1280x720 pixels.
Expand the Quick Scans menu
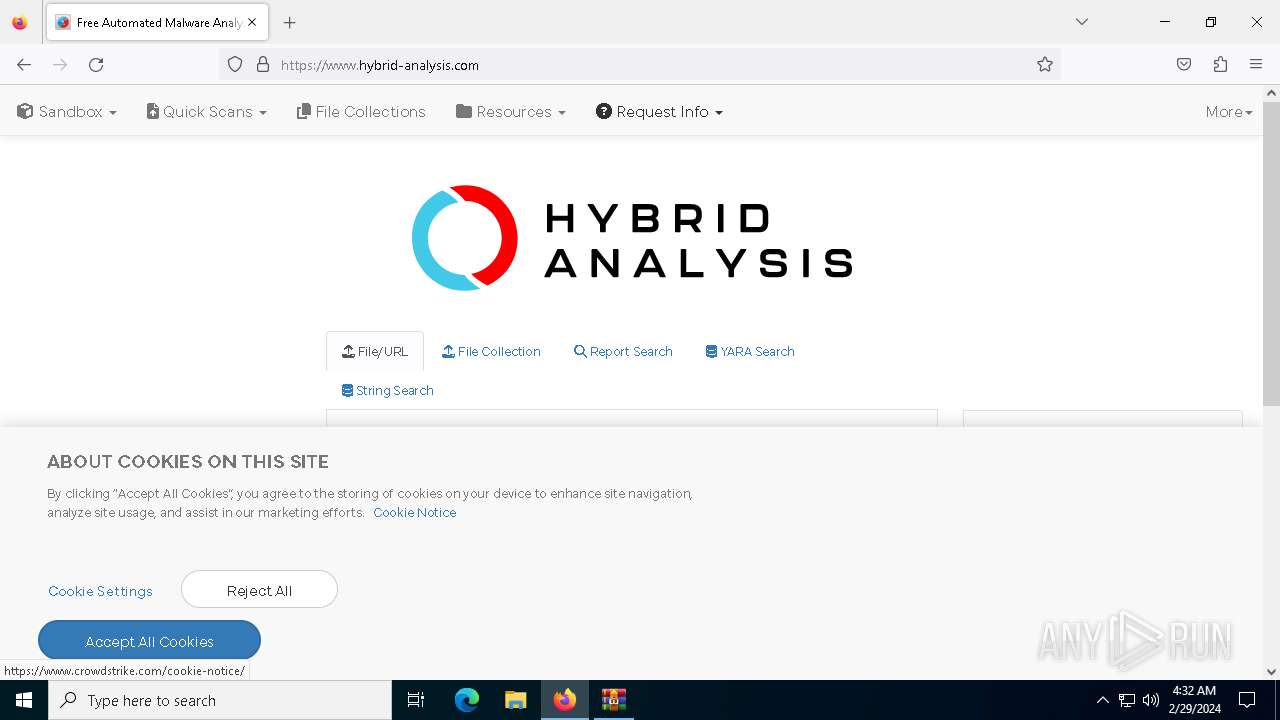click(206, 112)
